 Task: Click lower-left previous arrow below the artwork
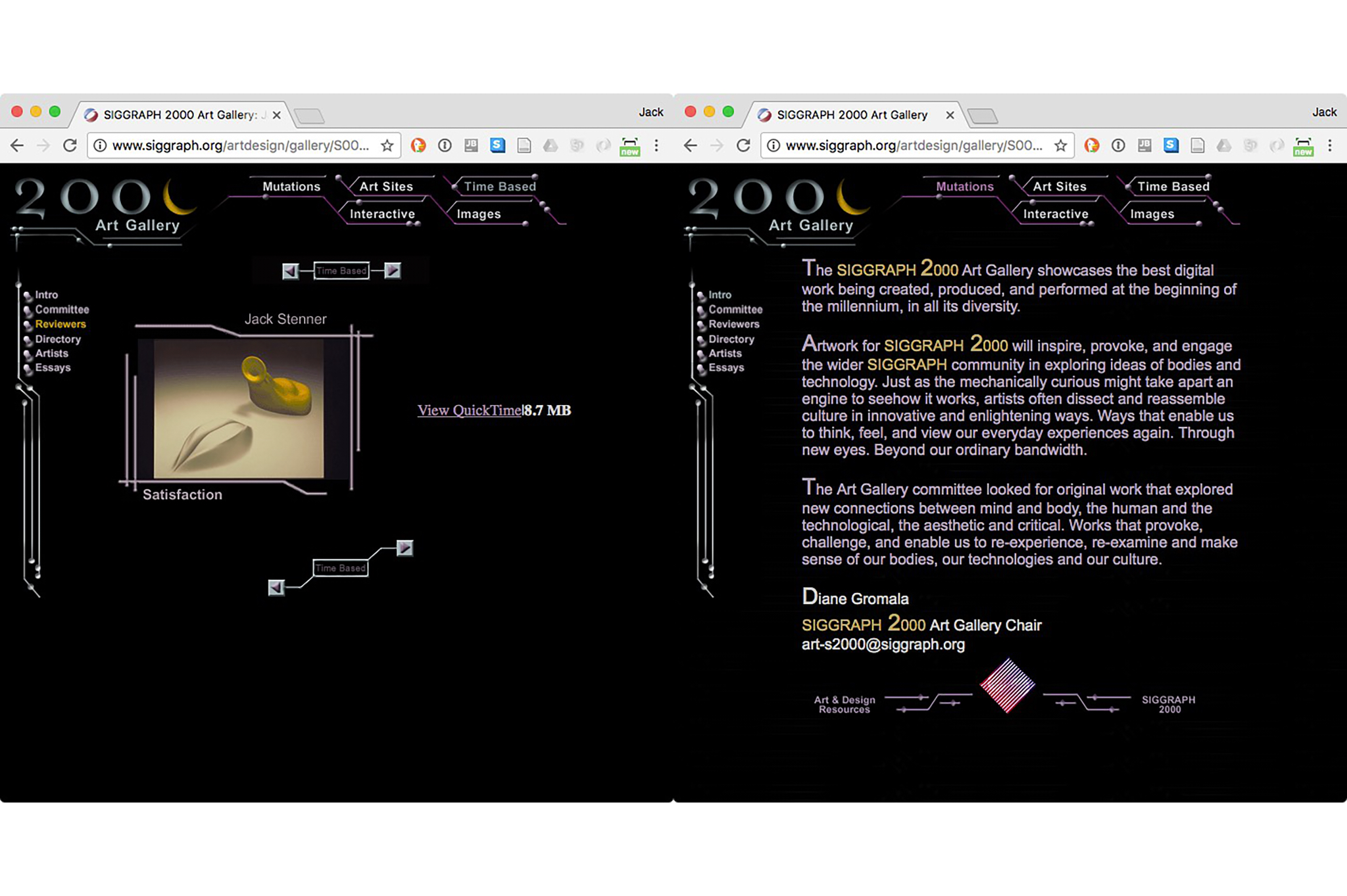(x=276, y=587)
